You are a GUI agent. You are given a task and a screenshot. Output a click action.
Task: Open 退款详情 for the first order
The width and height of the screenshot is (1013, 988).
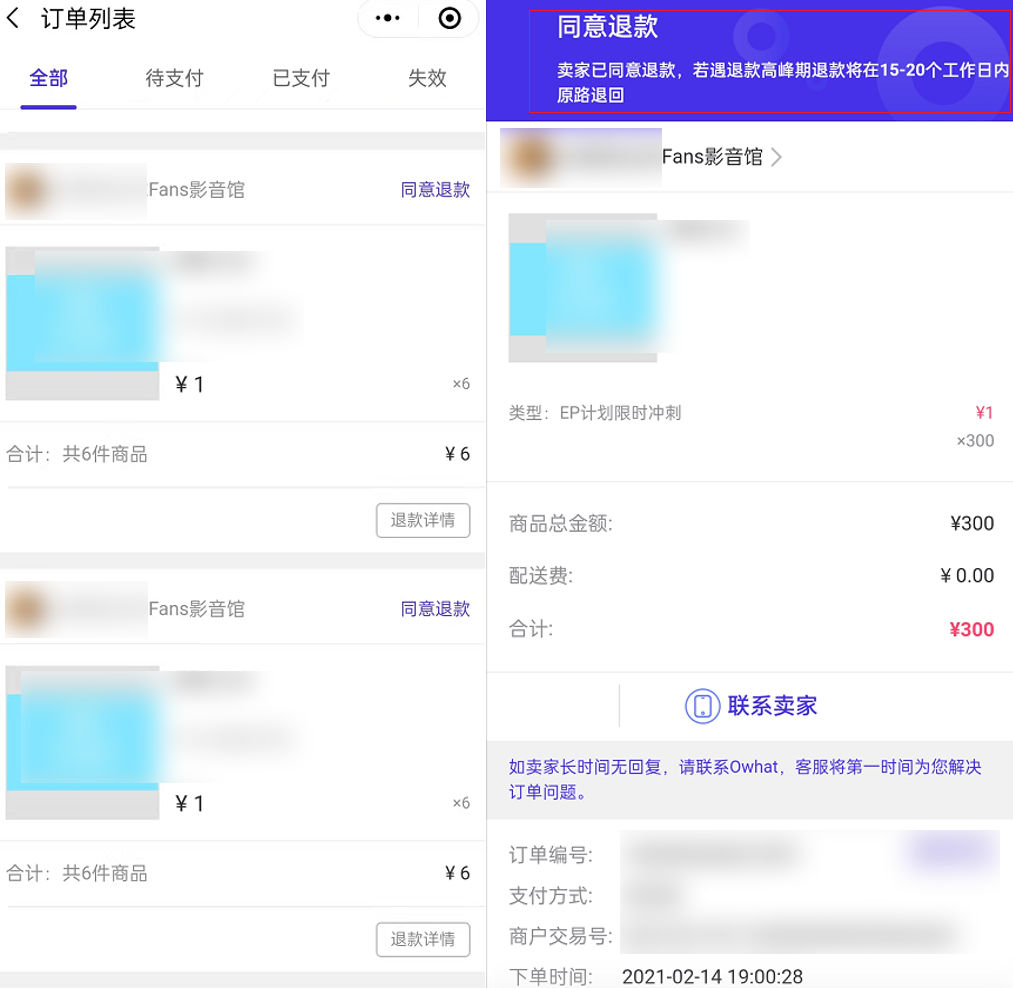click(x=423, y=520)
